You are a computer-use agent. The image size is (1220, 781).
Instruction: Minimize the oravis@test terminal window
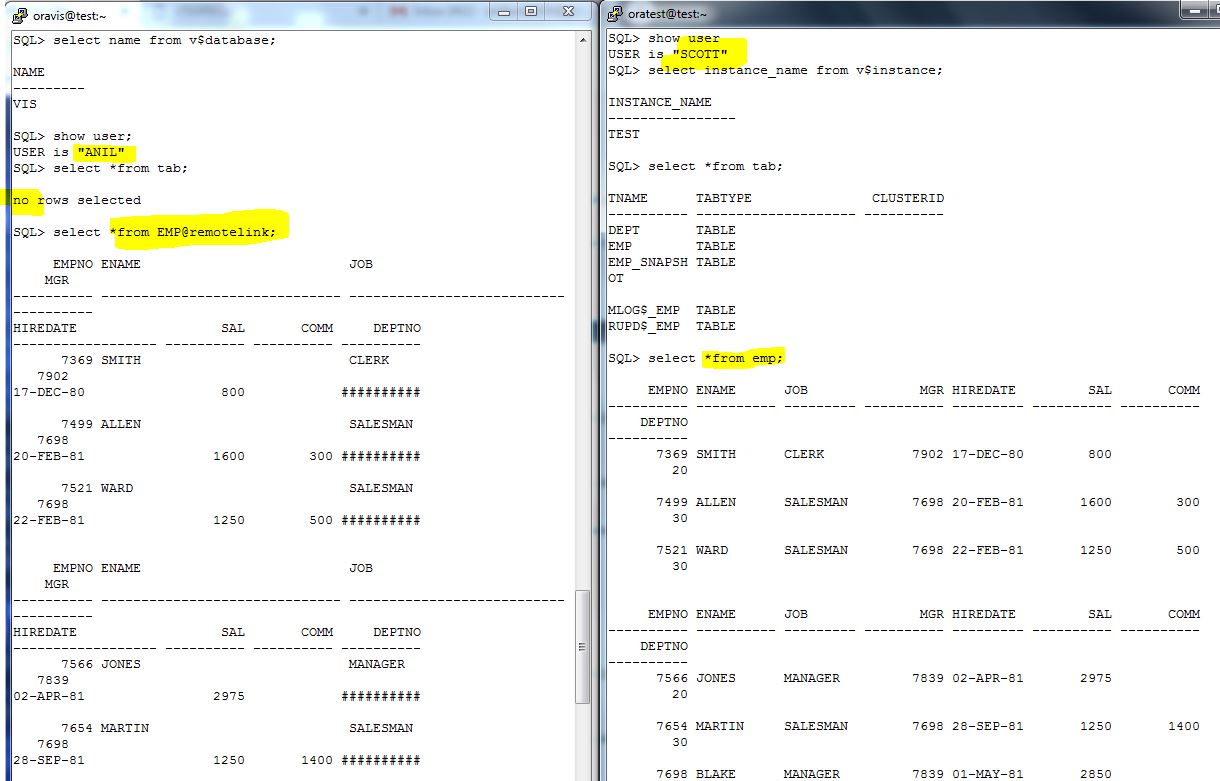pyautogui.click(x=506, y=10)
